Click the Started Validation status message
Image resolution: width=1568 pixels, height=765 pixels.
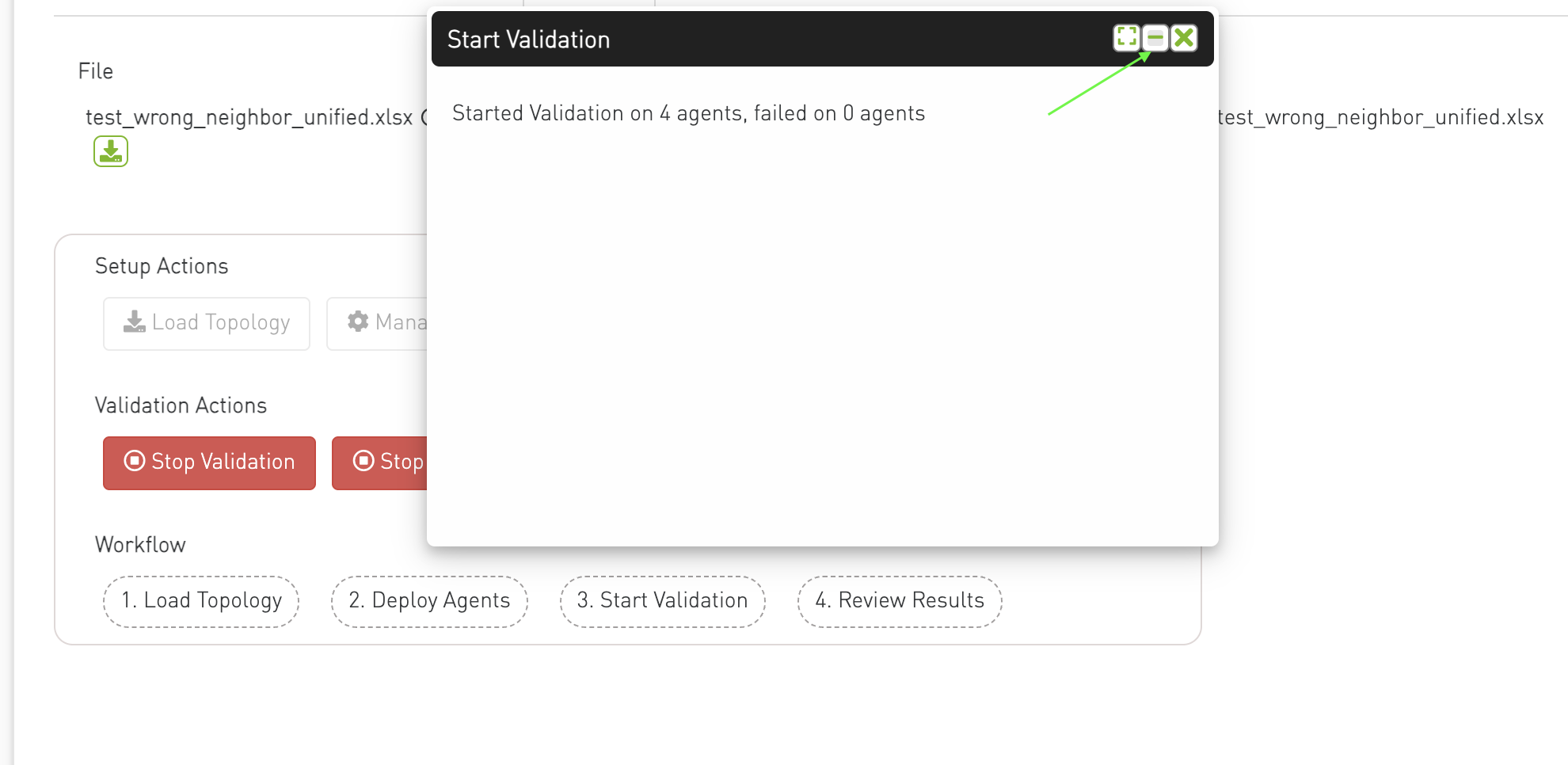[x=688, y=113]
